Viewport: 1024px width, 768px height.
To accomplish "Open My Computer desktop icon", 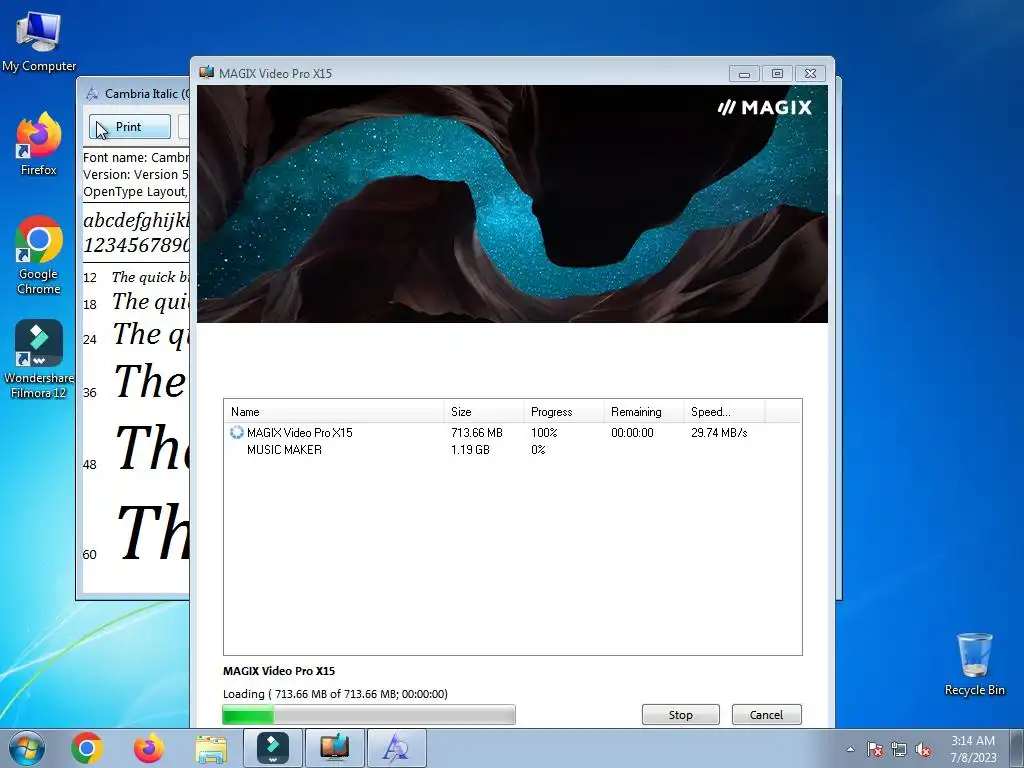I will pyautogui.click(x=39, y=41).
